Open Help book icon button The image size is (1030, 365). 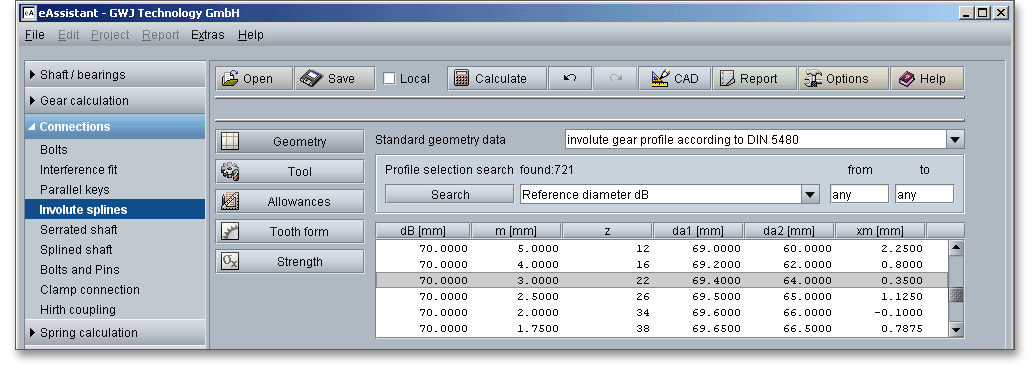[x=928, y=79]
